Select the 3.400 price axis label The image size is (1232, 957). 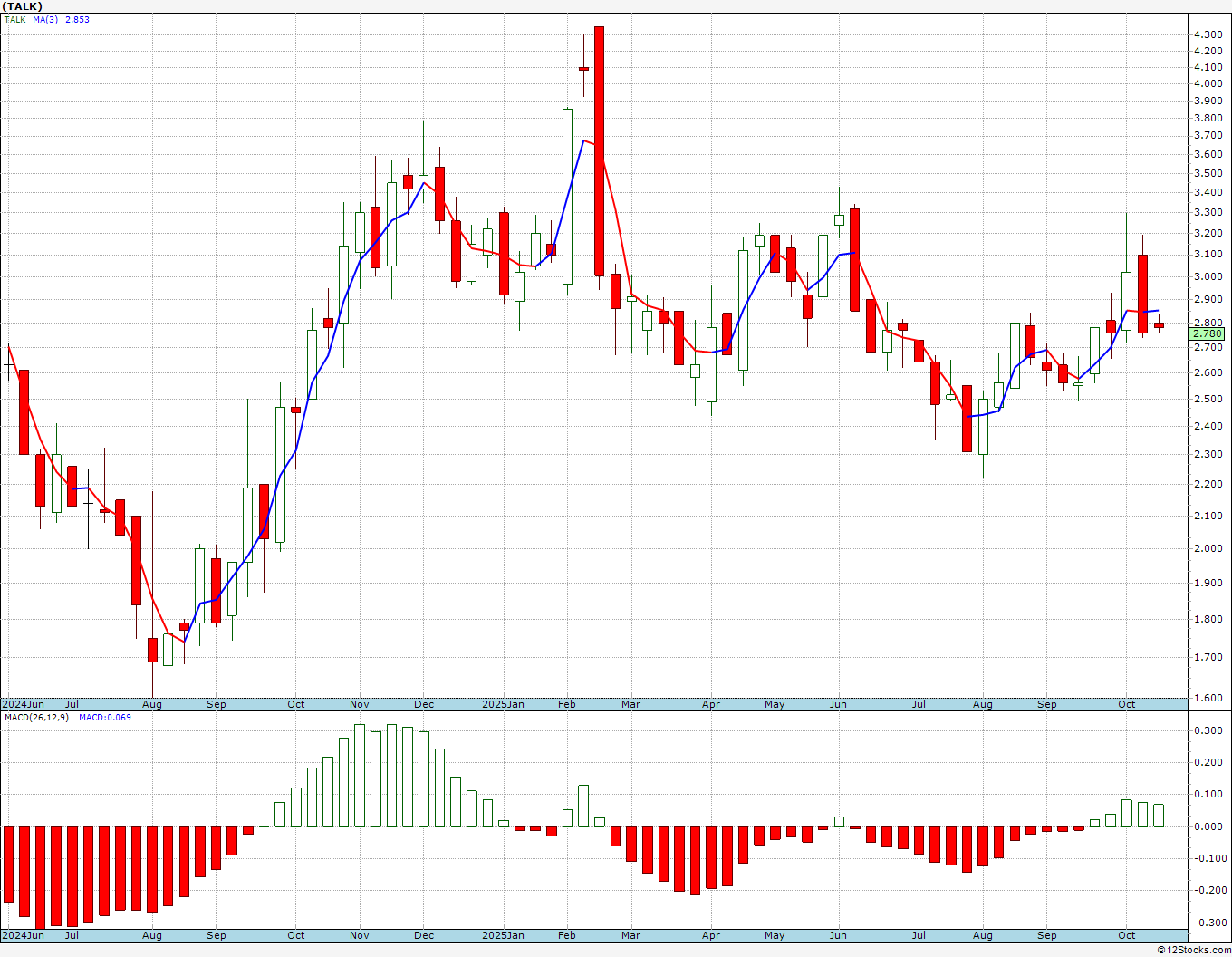tap(1208, 192)
